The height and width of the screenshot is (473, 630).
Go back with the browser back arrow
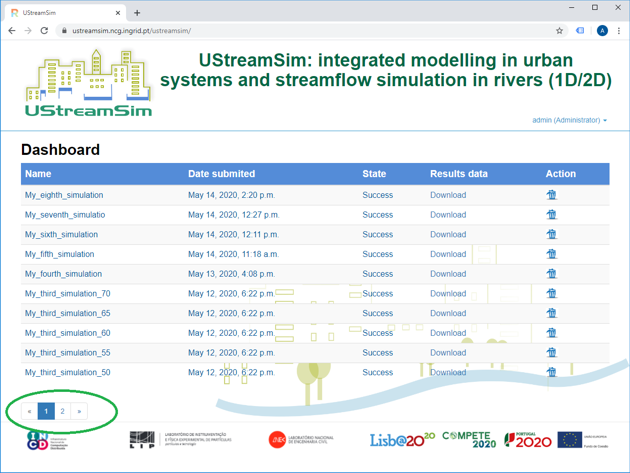tap(12, 31)
